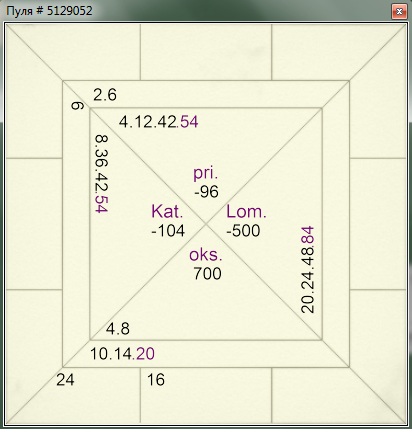412x433 pixels.
Task: Click the whist value 16
Action: [156, 380]
